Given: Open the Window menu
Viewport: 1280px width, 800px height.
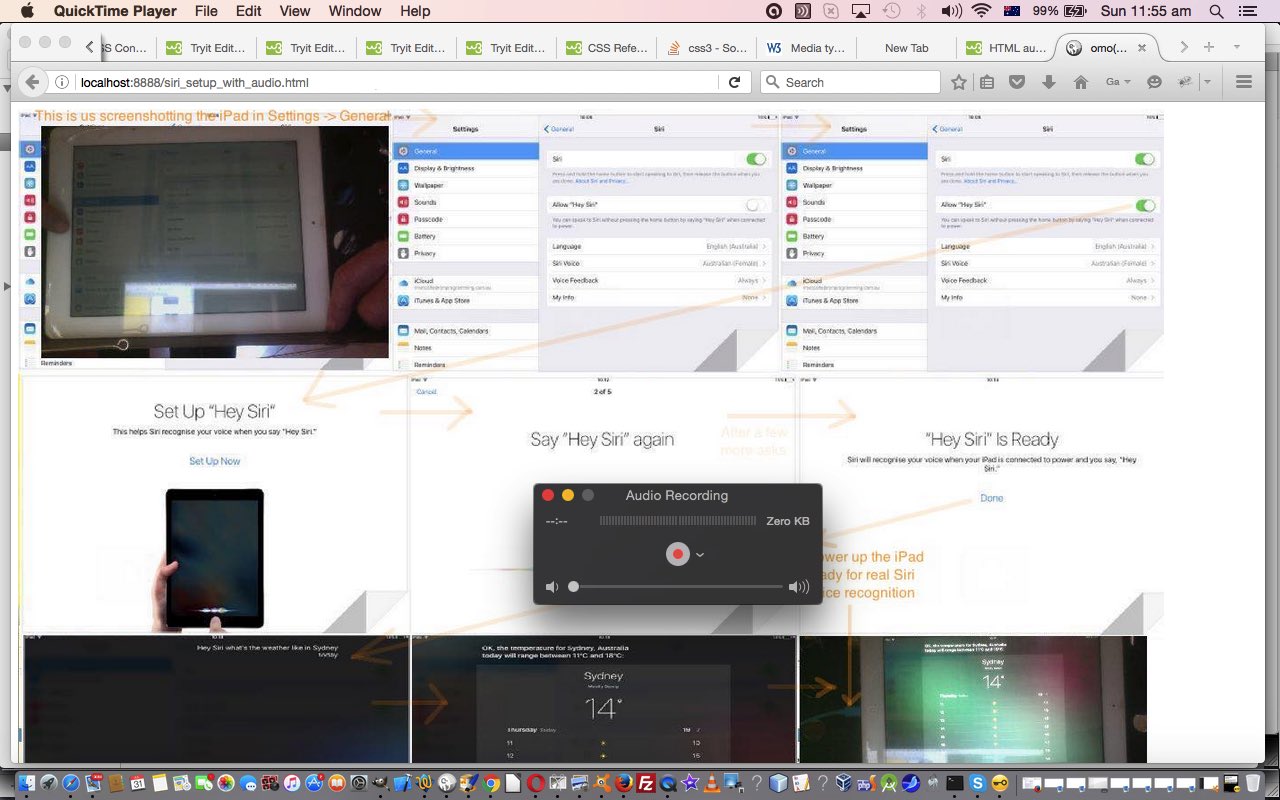Looking at the screenshot, I should click(355, 11).
